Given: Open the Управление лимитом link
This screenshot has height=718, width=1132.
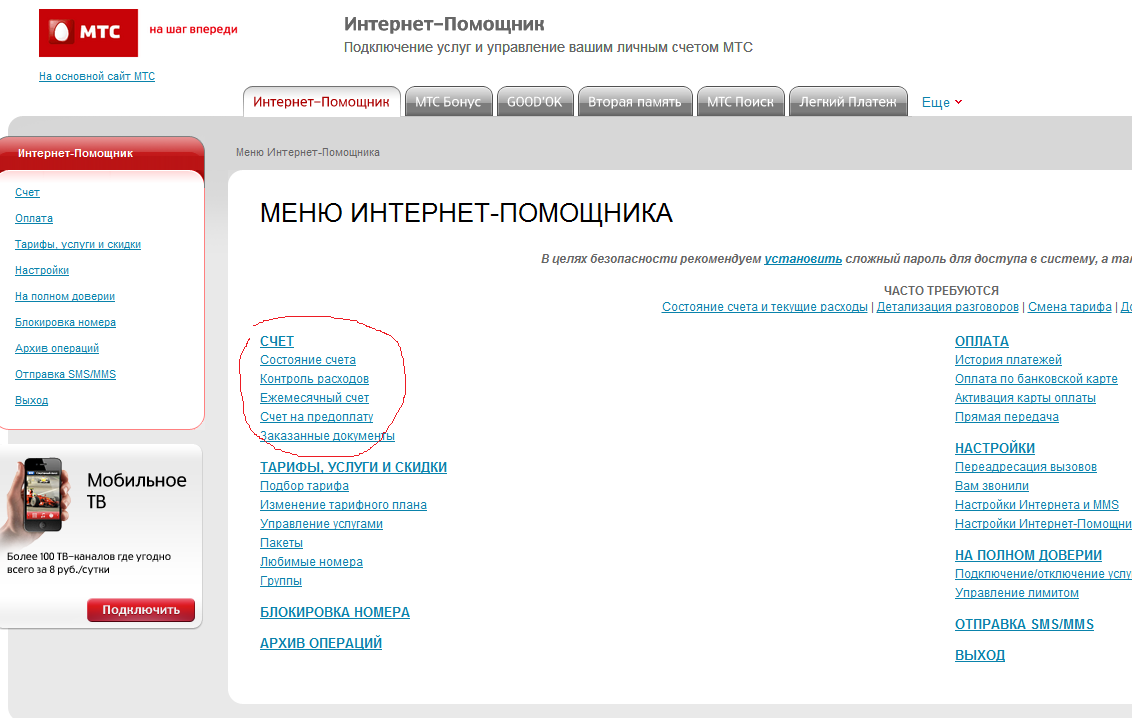Looking at the screenshot, I should pyautogui.click(x=1016, y=592).
